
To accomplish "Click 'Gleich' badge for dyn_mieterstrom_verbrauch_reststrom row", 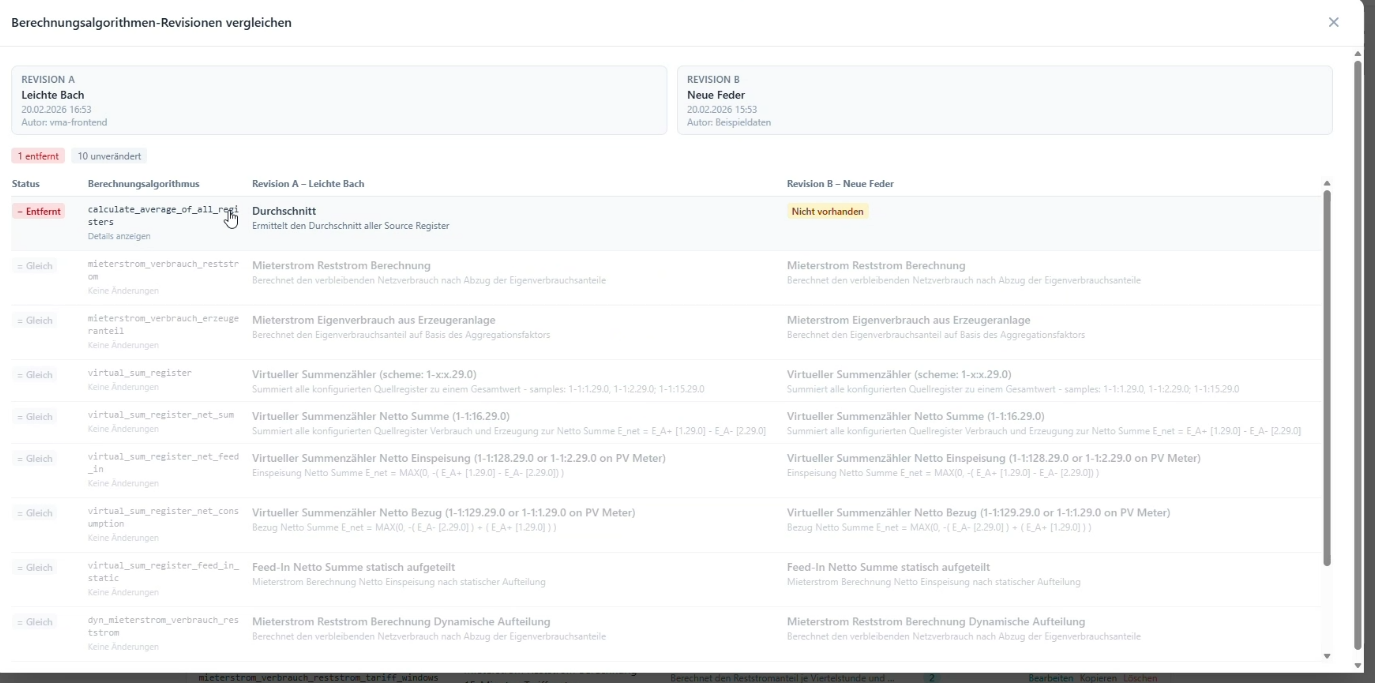I will [35, 622].
